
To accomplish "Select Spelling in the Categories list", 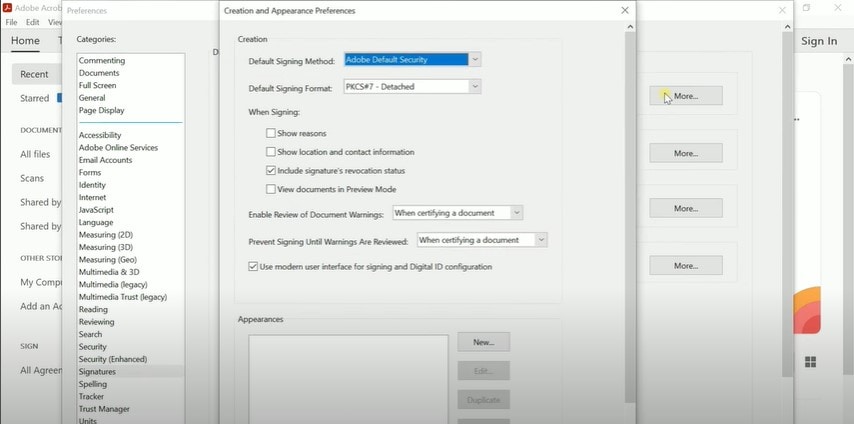I will (93, 384).
